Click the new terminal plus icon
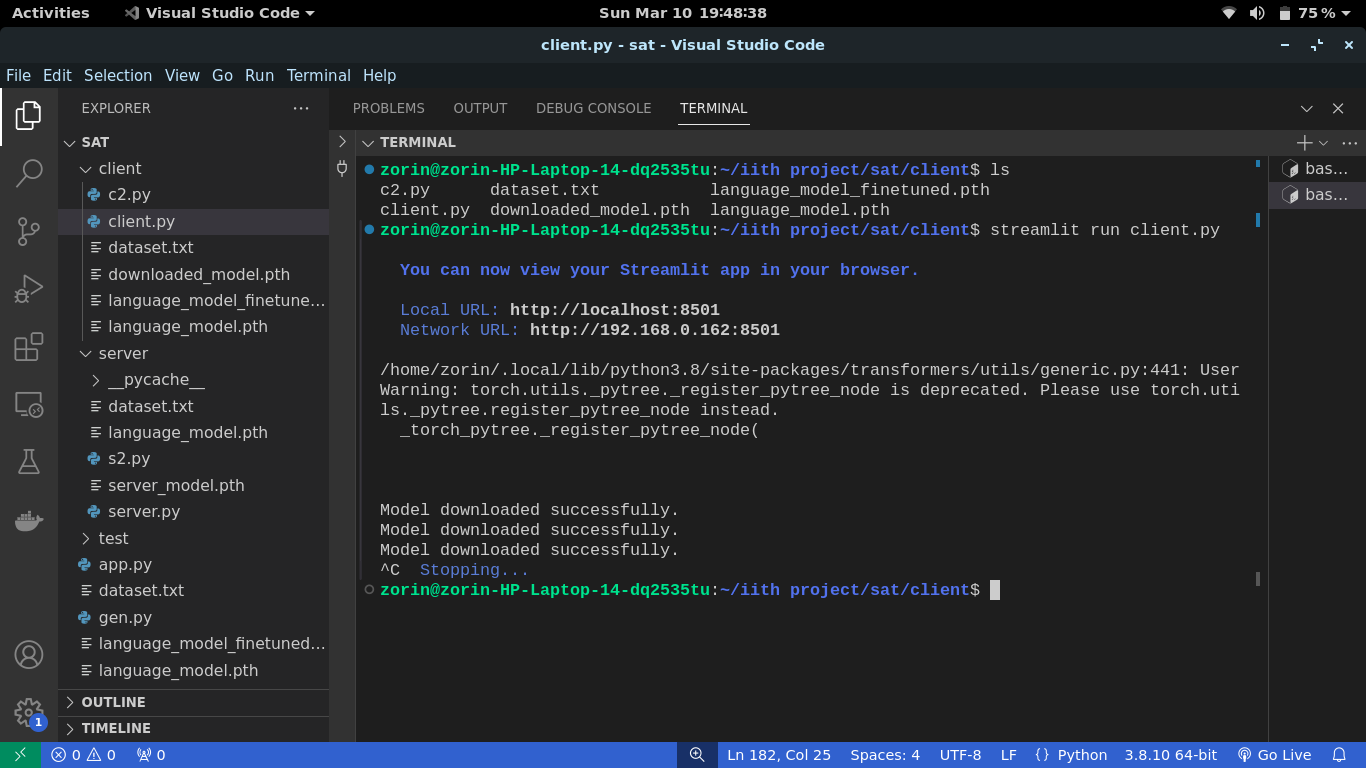Screen dimensions: 1366x768 (1304, 143)
